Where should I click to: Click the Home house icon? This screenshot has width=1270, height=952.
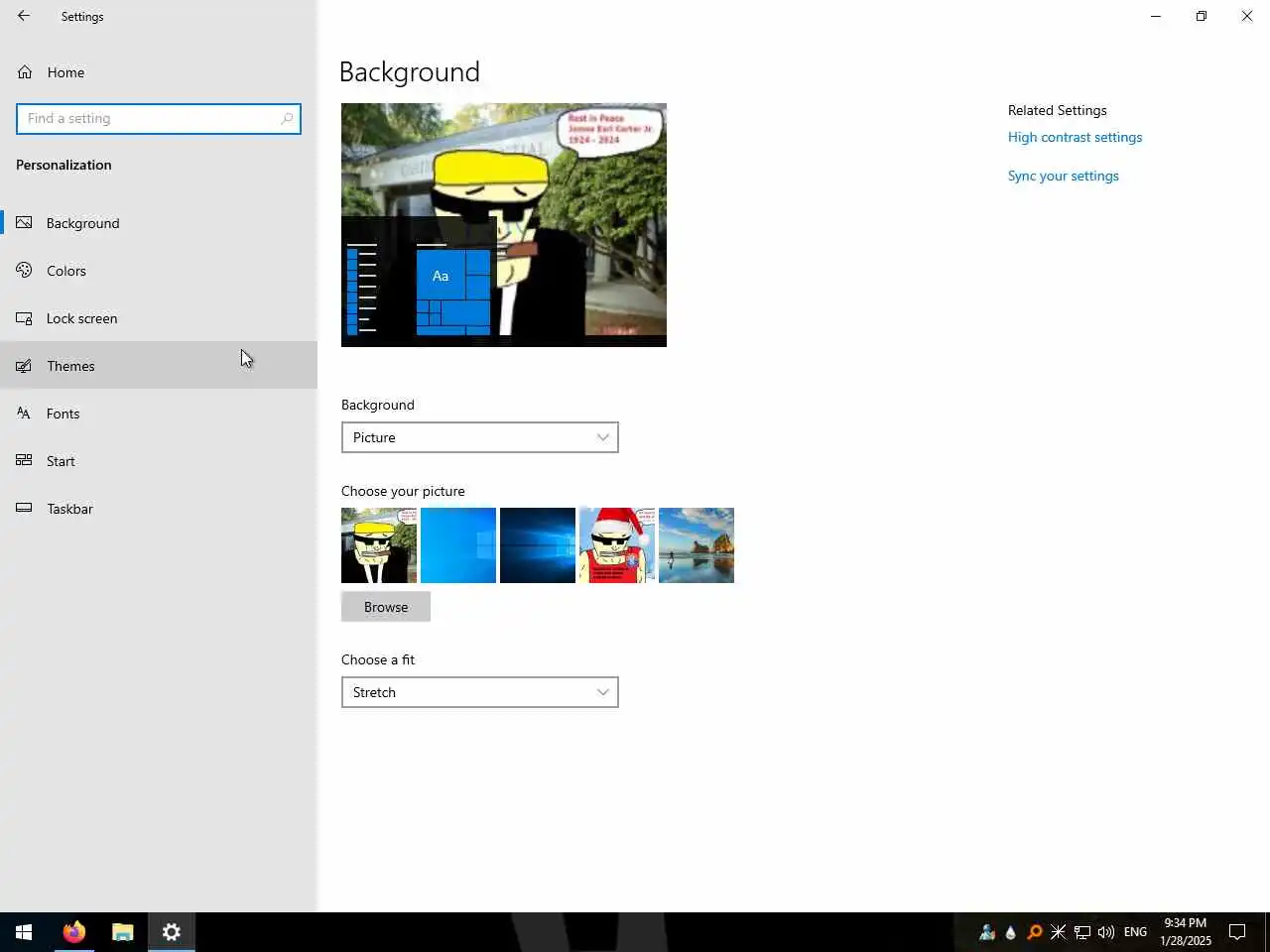point(25,72)
